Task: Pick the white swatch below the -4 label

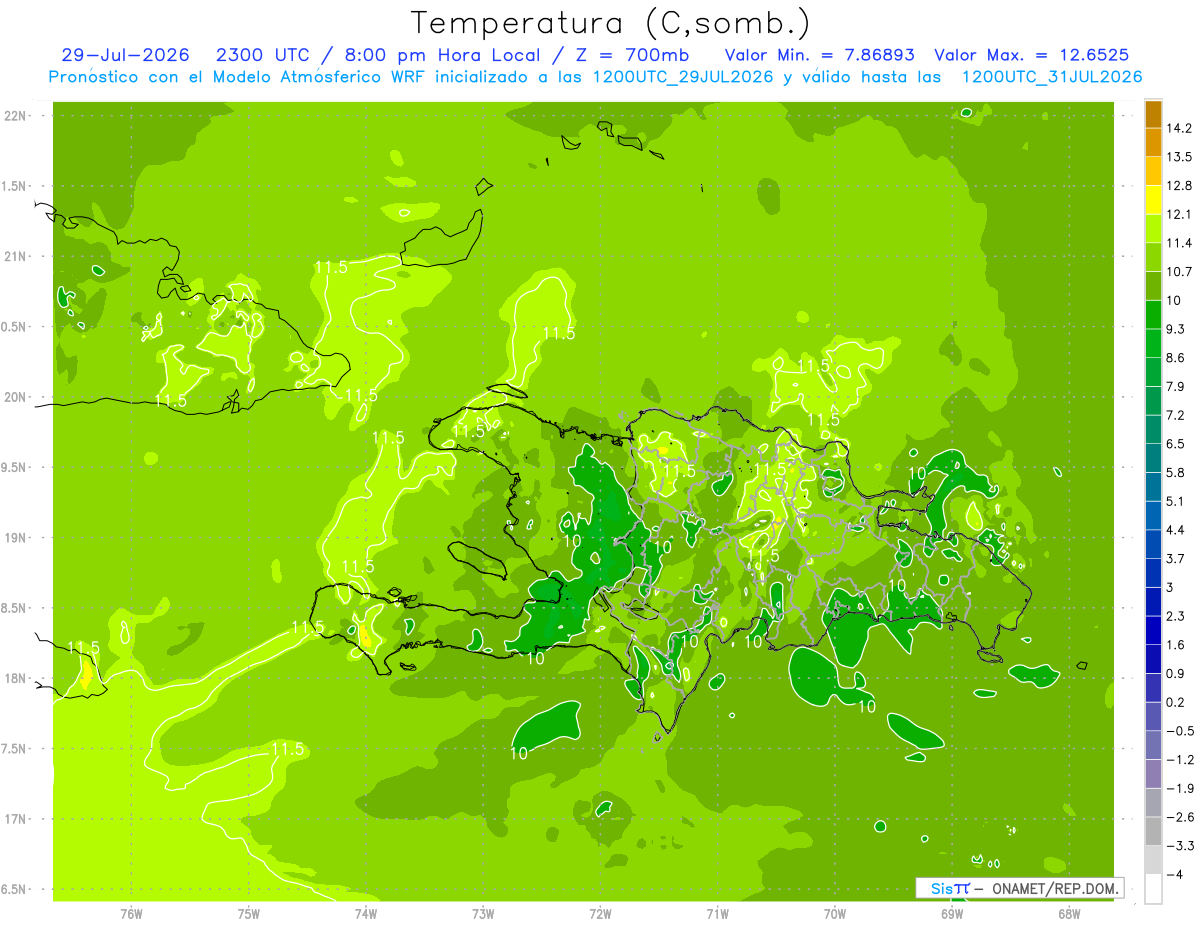Action: [x=1153, y=889]
